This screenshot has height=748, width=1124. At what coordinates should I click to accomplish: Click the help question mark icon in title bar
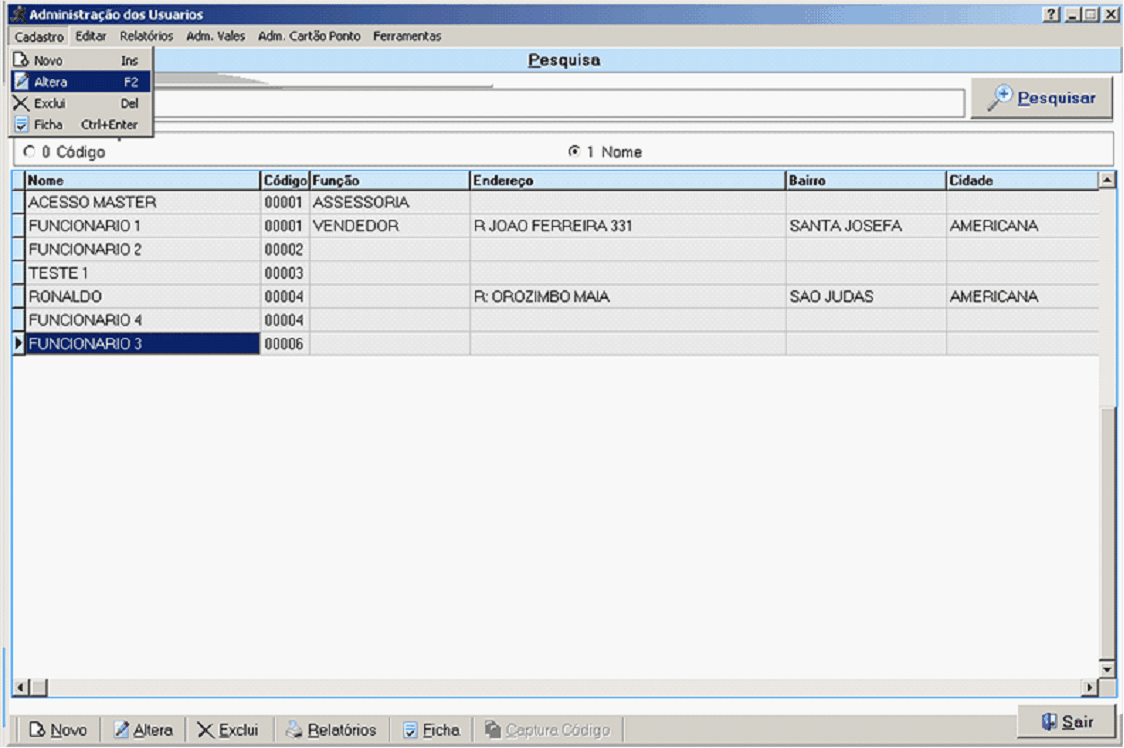click(1051, 15)
